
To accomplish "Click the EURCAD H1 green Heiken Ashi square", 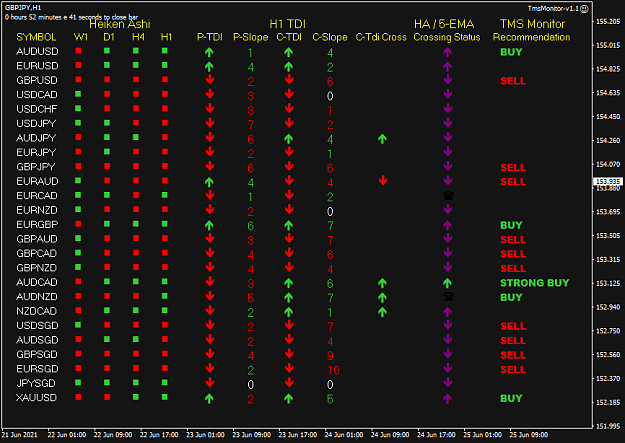I will [x=165, y=195].
